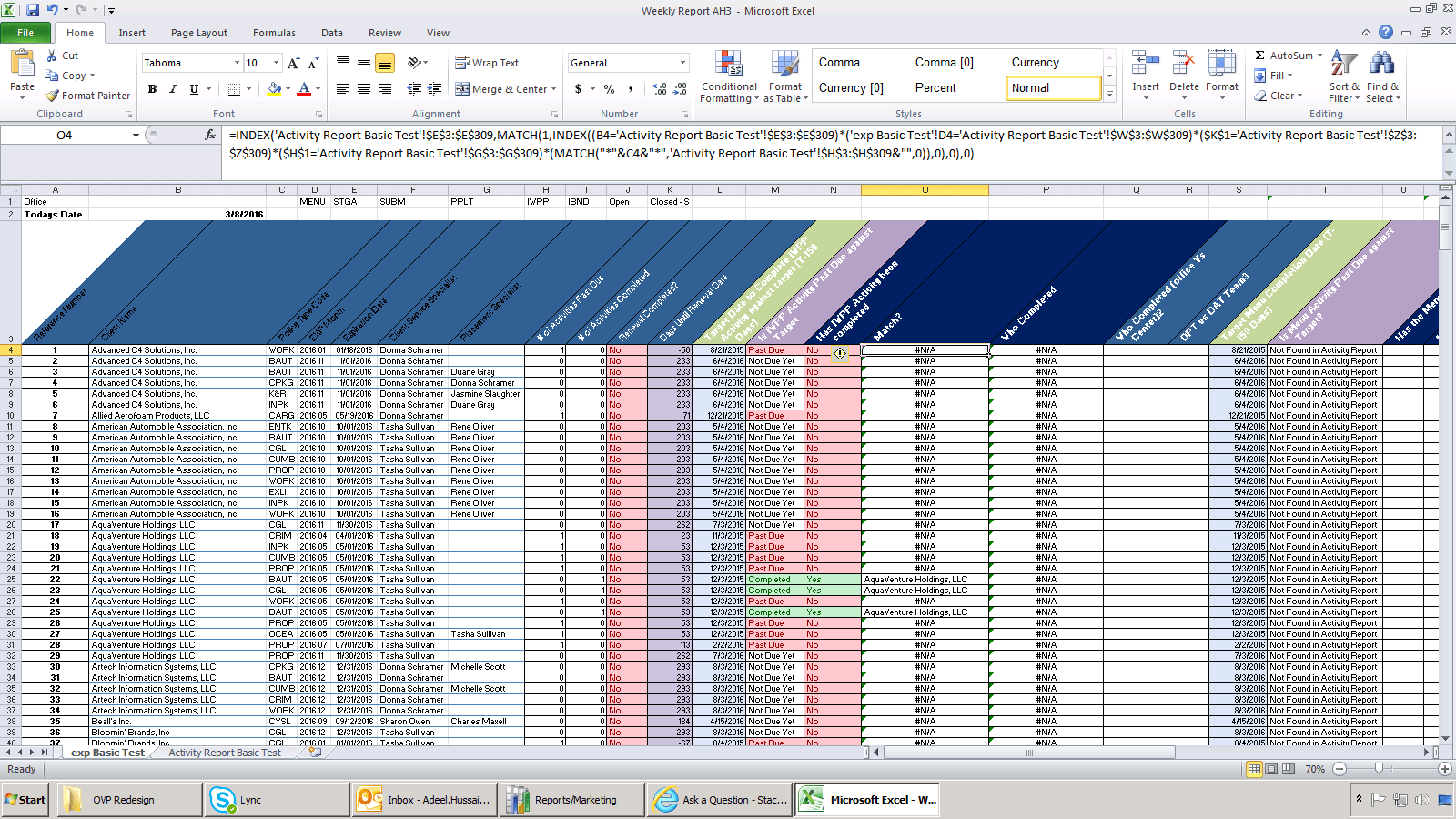Click the Delete cells icon
This screenshot has width=1456, height=819.
click(x=1184, y=64)
